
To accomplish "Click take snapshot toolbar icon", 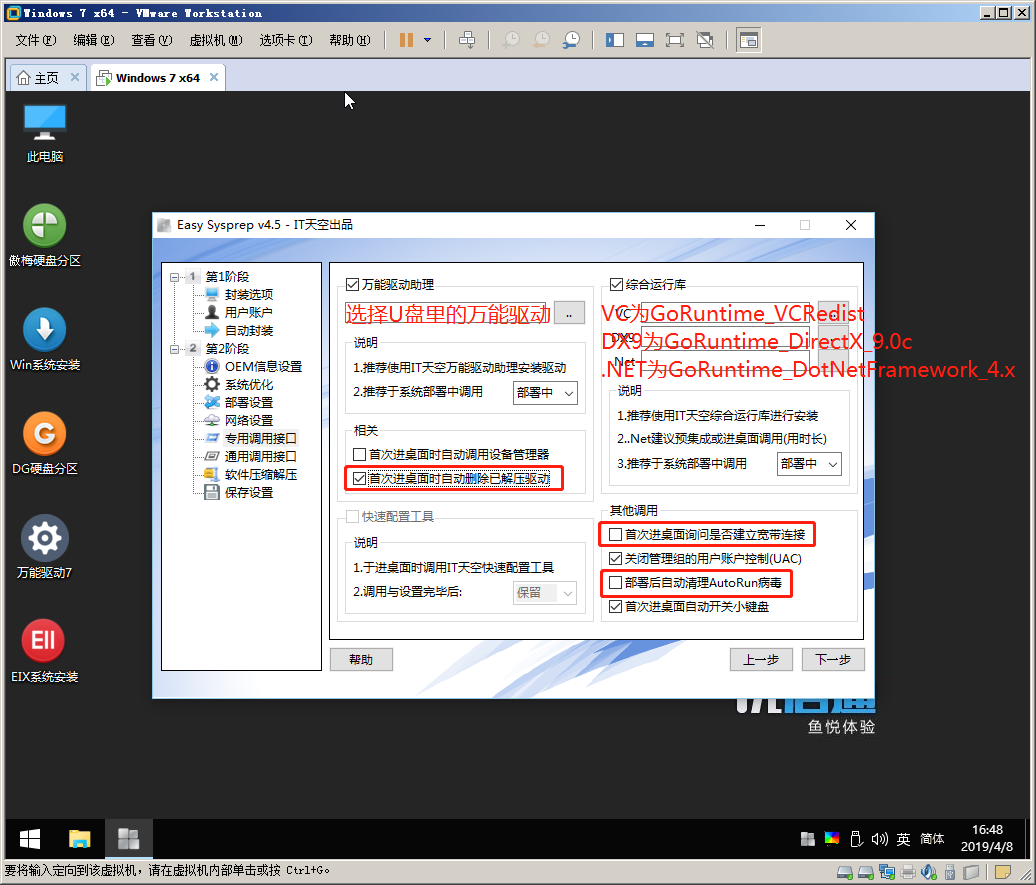I will pos(511,40).
